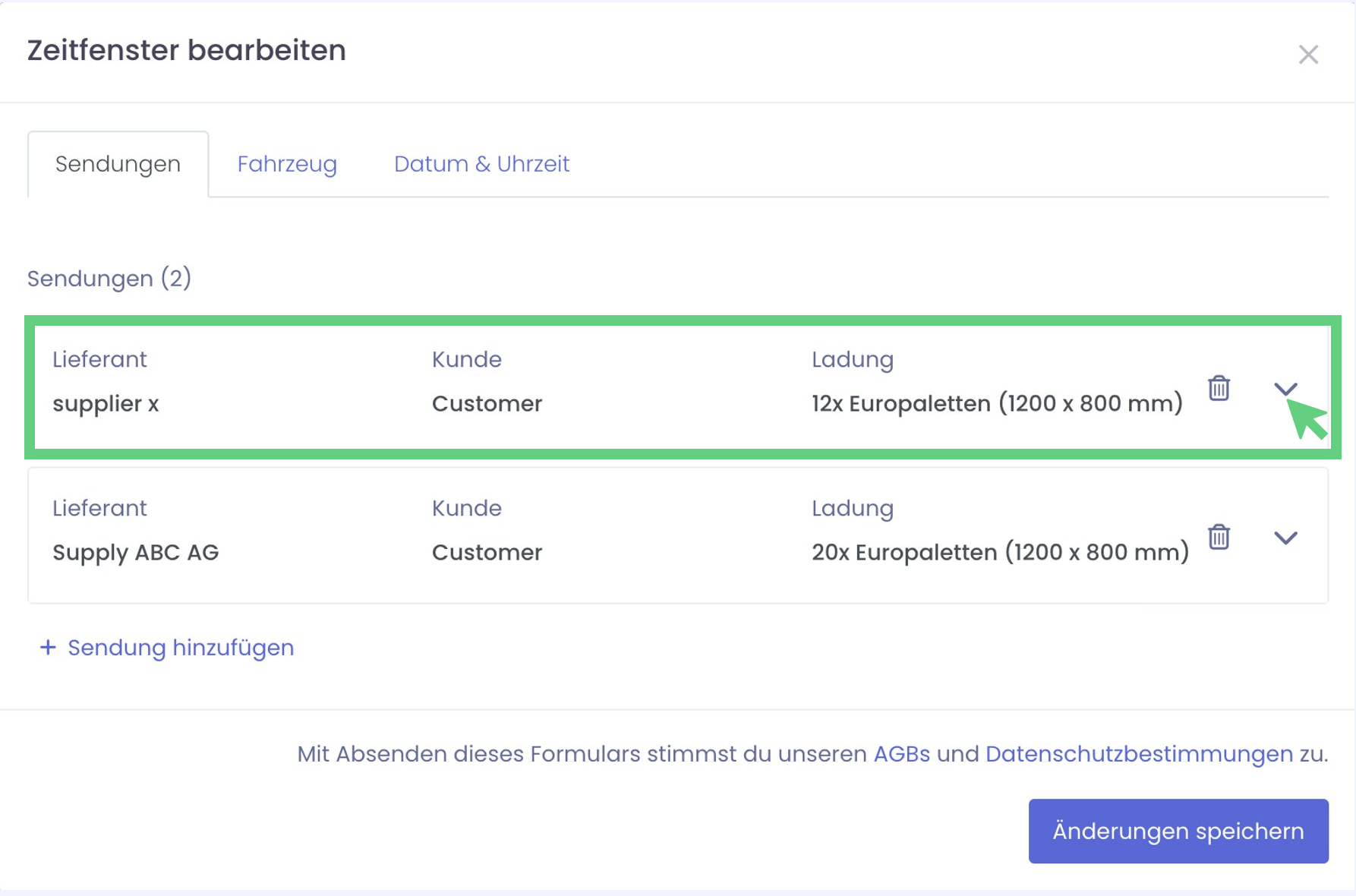
Task: Delete the Supply ABC AG shipment
Action: point(1219,537)
